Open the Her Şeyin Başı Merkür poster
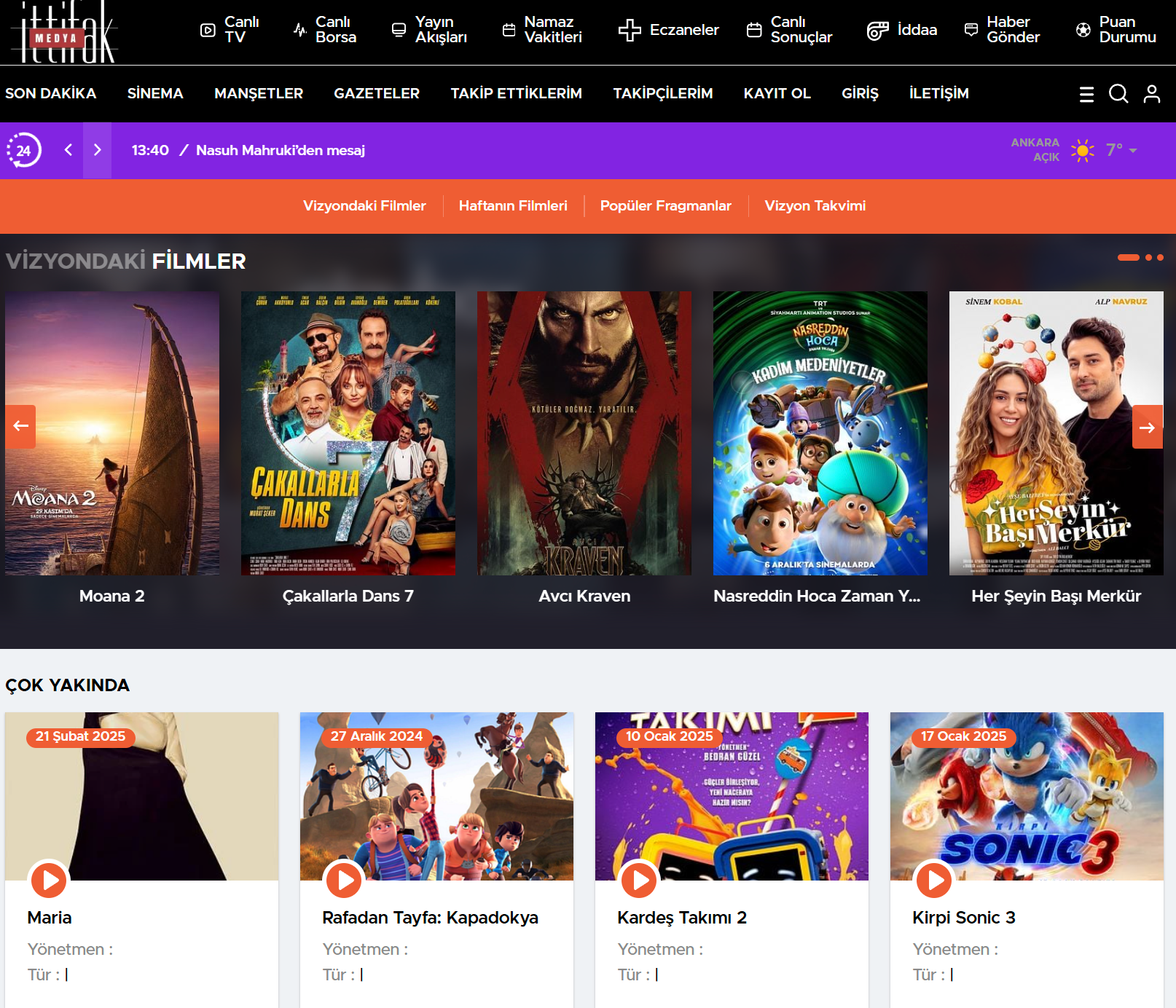Viewport: 1176px width, 1008px height. [1057, 433]
